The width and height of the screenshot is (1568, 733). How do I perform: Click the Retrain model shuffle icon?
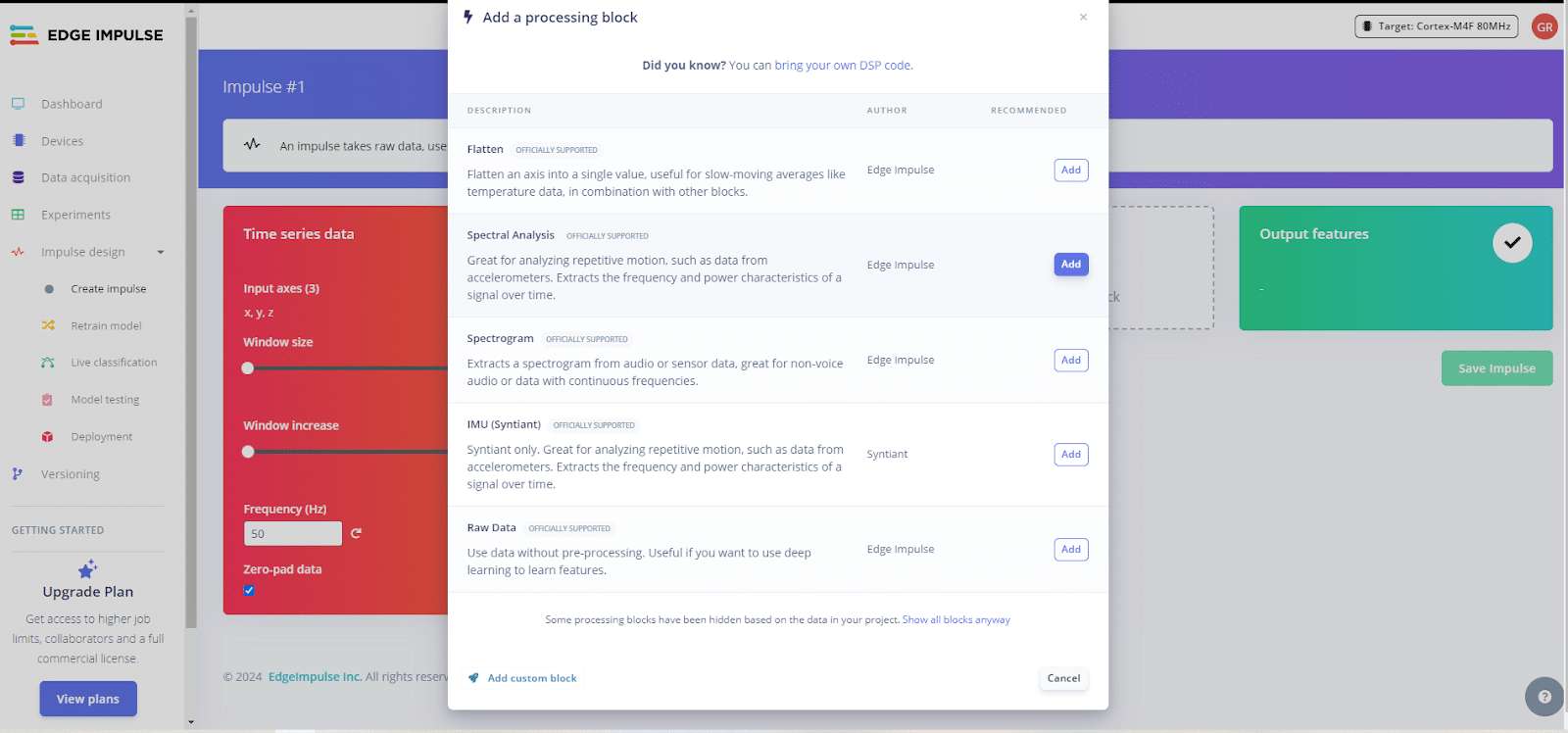tap(48, 325)
